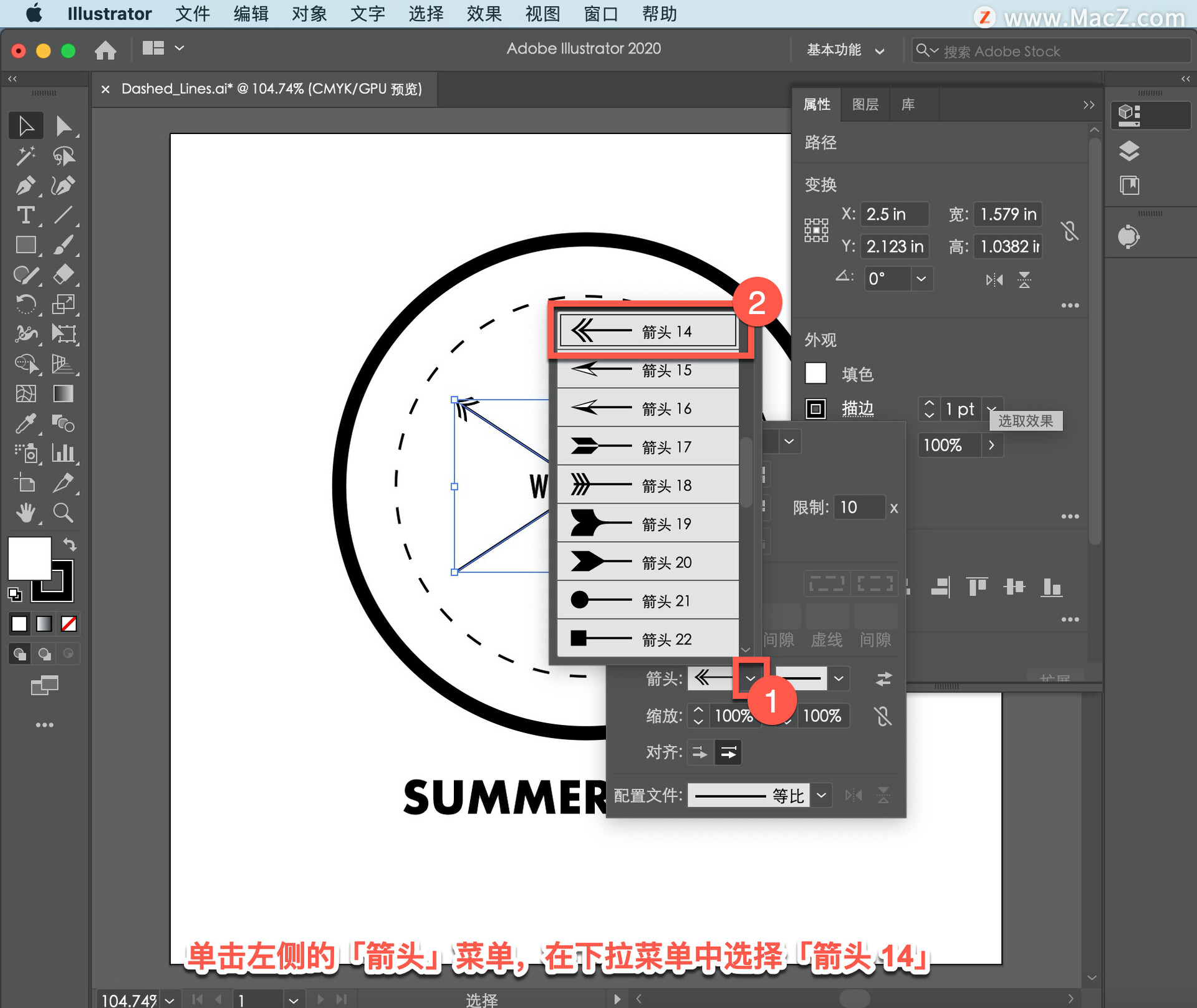Open artboard navigation dropdown
This screenshot has height=1008, width=1197.
(294, 1000)
